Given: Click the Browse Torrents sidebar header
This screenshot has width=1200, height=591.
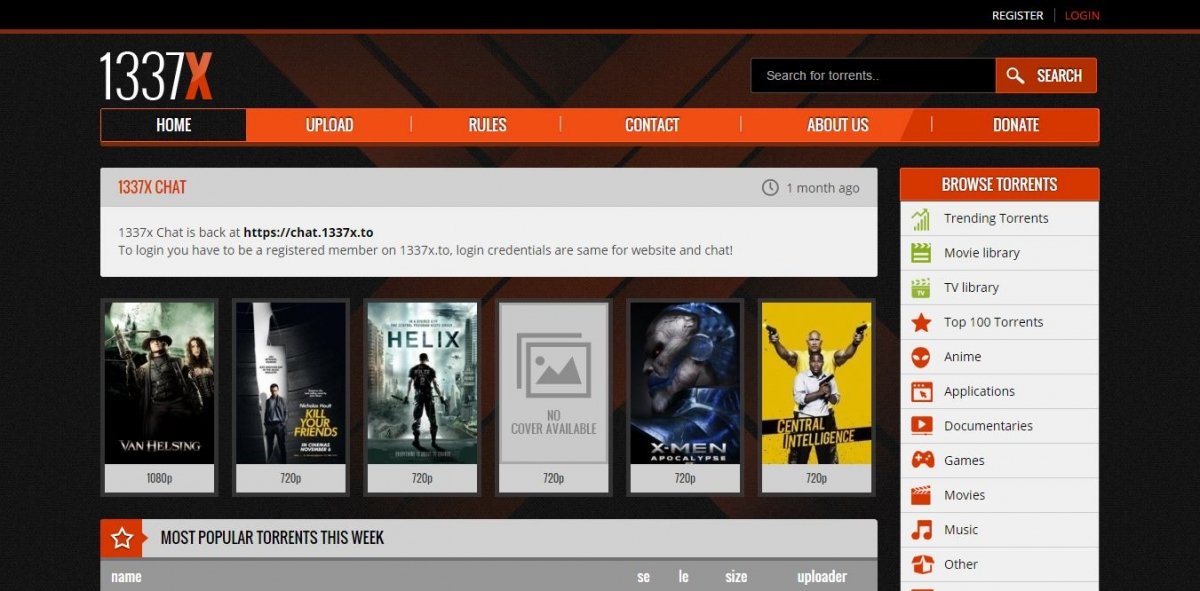Looking at the screenshot, I should click(999, 185).
